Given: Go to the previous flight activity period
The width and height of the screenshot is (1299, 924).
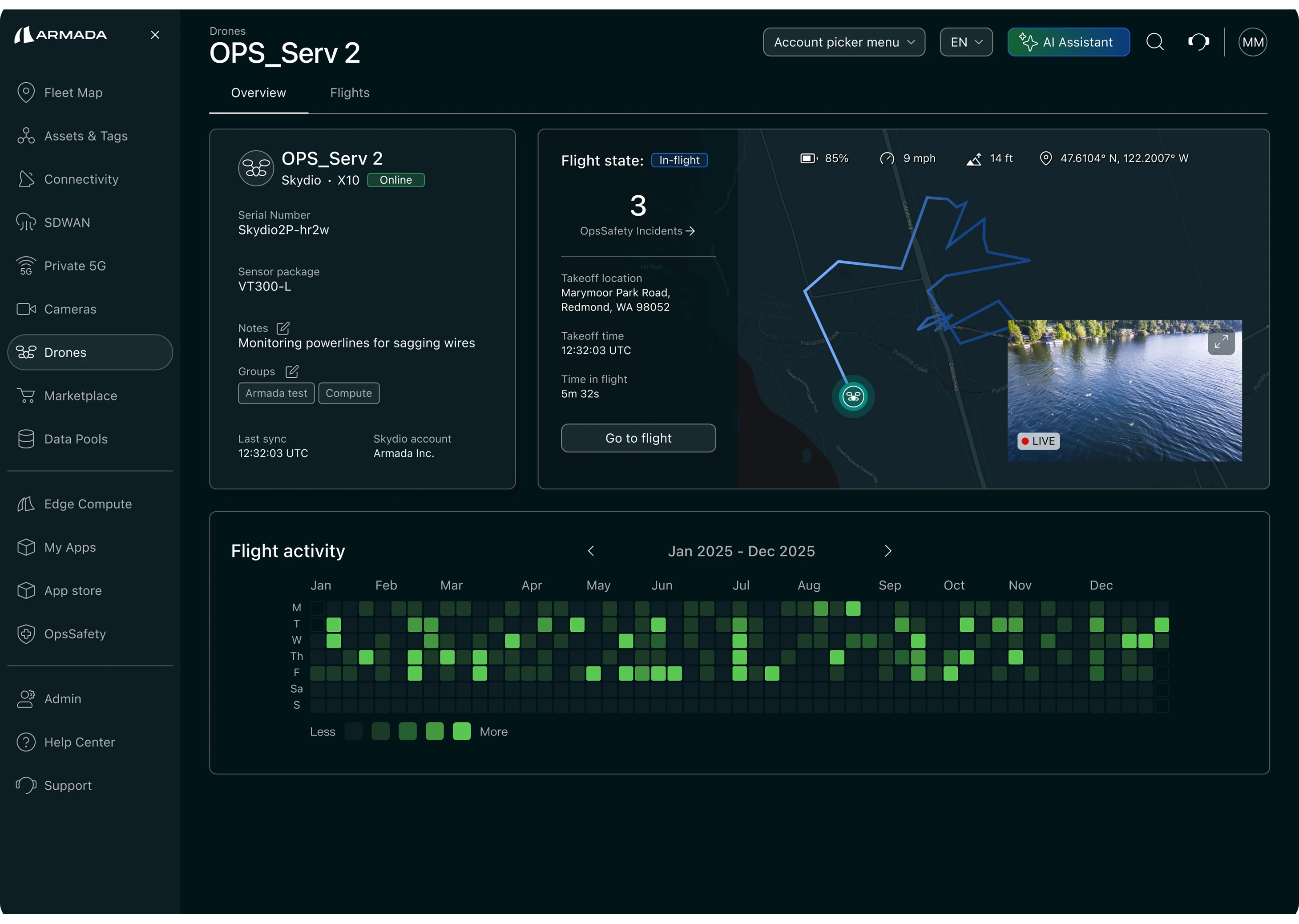Looking at the screenshot, I should (591, 551).
